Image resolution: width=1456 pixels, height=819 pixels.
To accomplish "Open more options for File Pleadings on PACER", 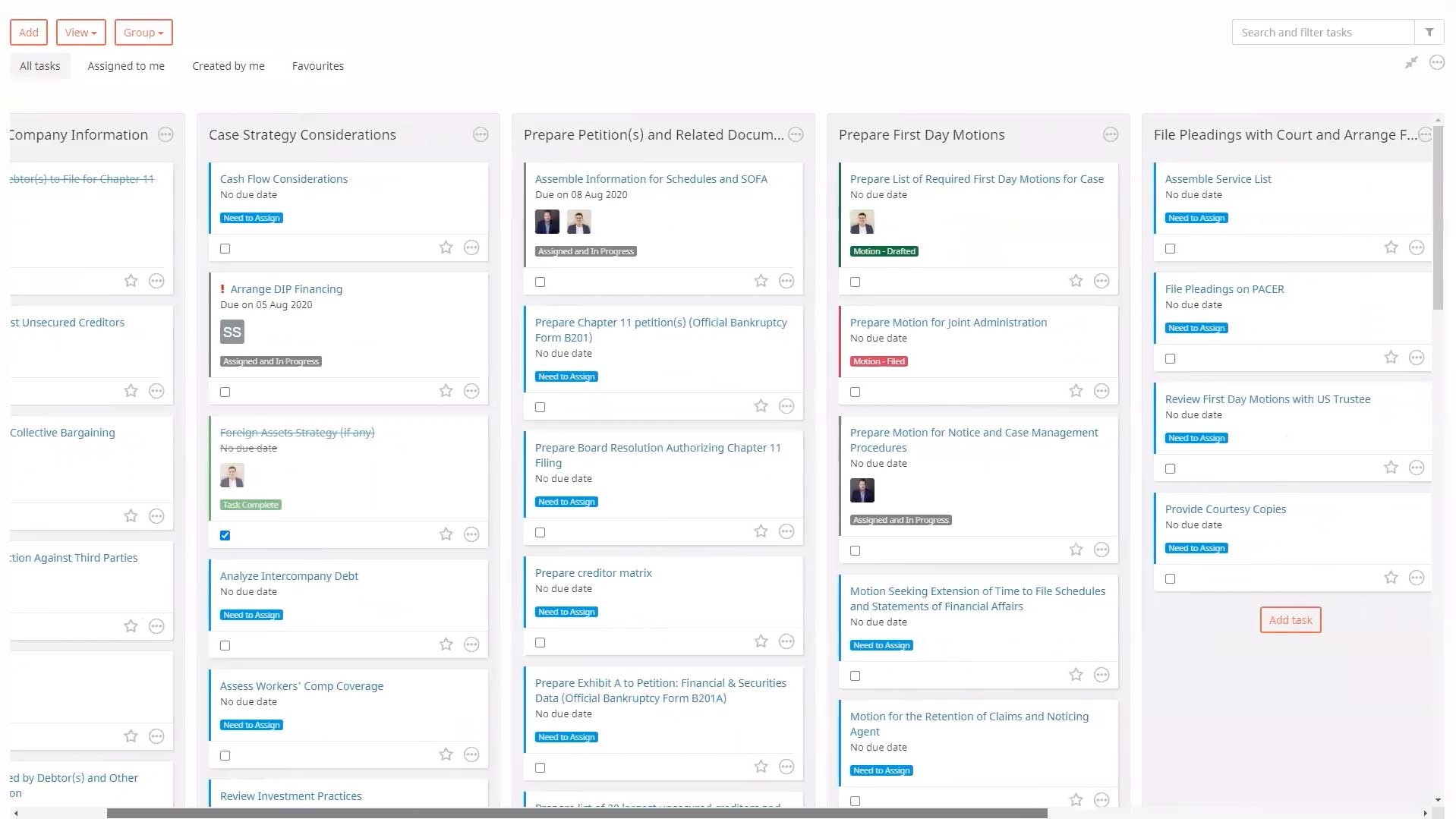I will (x=1417, y=358).
